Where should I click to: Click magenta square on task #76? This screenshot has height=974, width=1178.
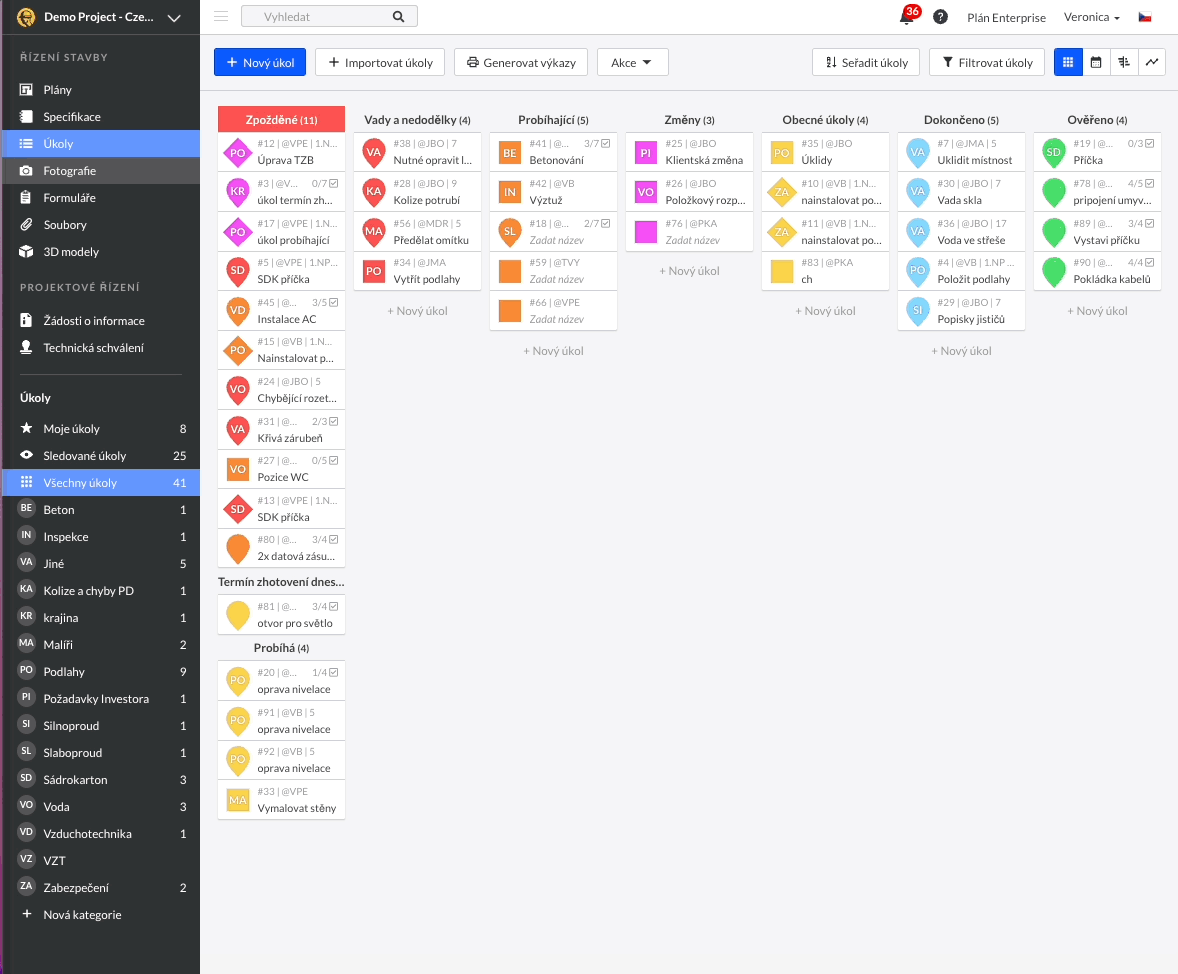pos(646,231)
